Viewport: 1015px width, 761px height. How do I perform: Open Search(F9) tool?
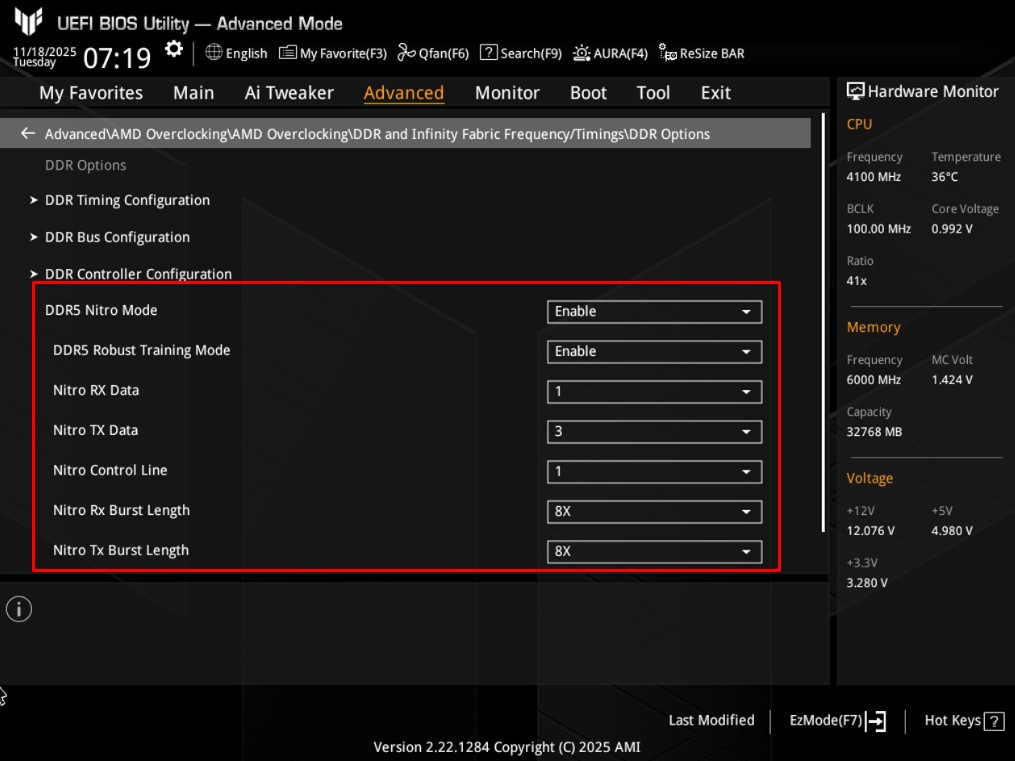pos(520,53)
